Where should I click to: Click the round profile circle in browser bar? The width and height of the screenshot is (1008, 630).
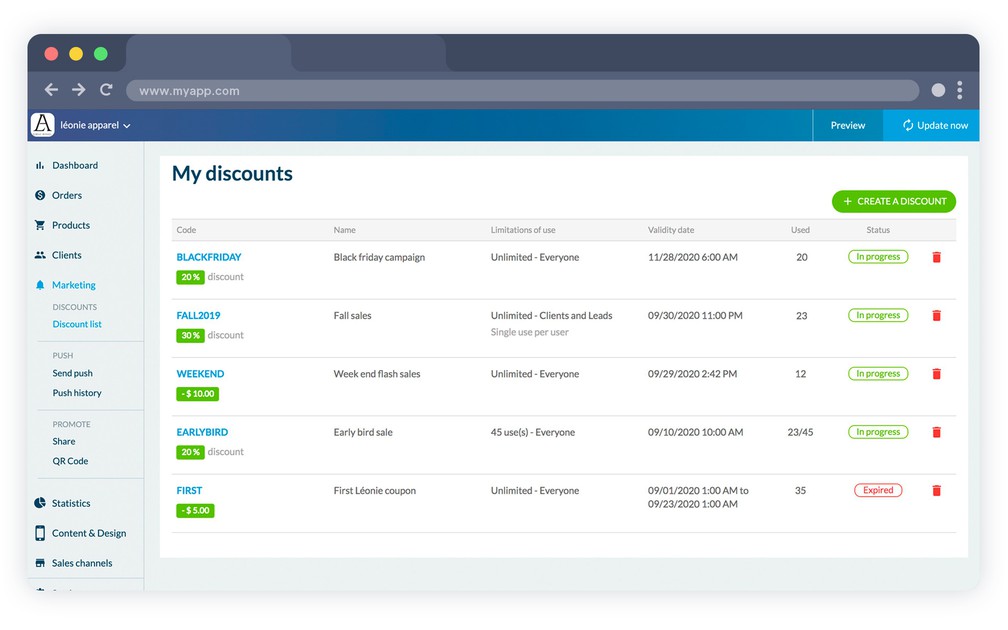point(939,90)
